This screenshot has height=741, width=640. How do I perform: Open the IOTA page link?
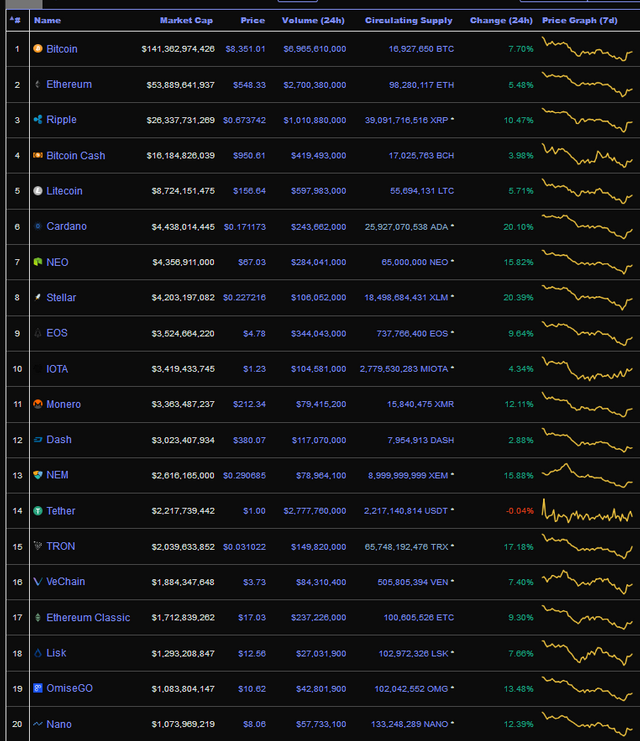coord(57,369)
